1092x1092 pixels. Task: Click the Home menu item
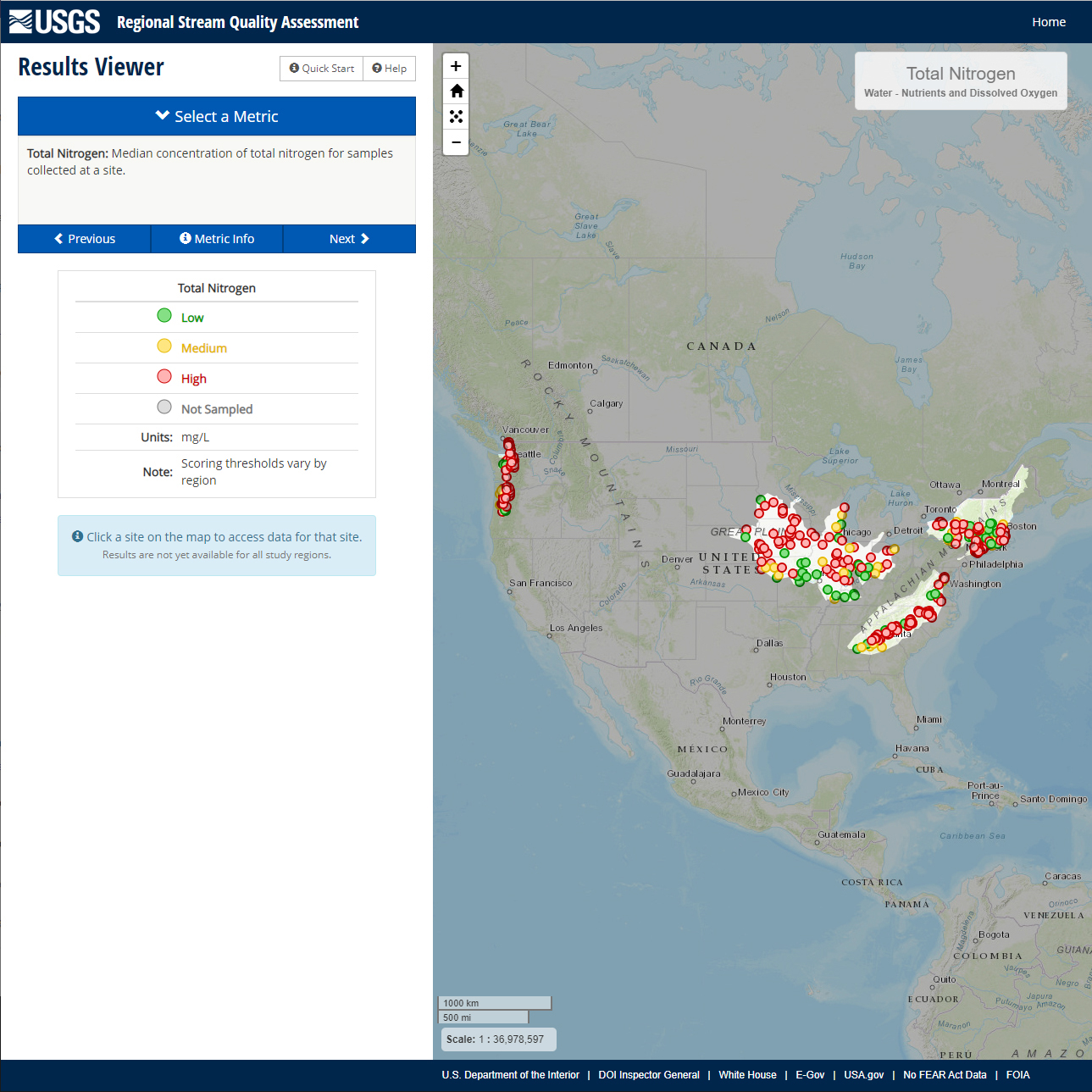pos(1048,22)
